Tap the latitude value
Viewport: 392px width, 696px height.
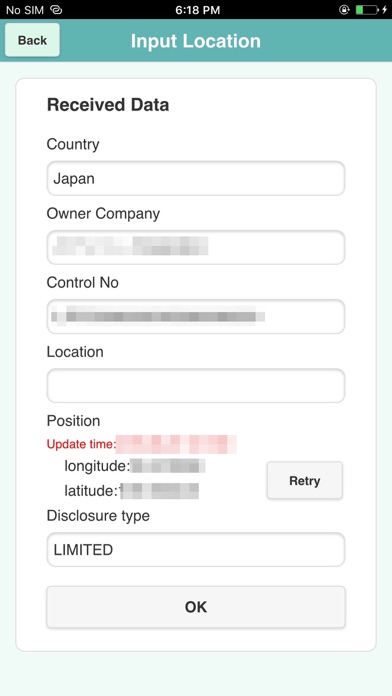point(159,491)
